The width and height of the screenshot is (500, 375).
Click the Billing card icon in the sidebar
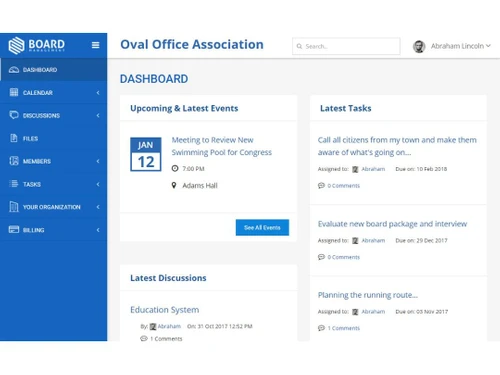click(14, 229)
